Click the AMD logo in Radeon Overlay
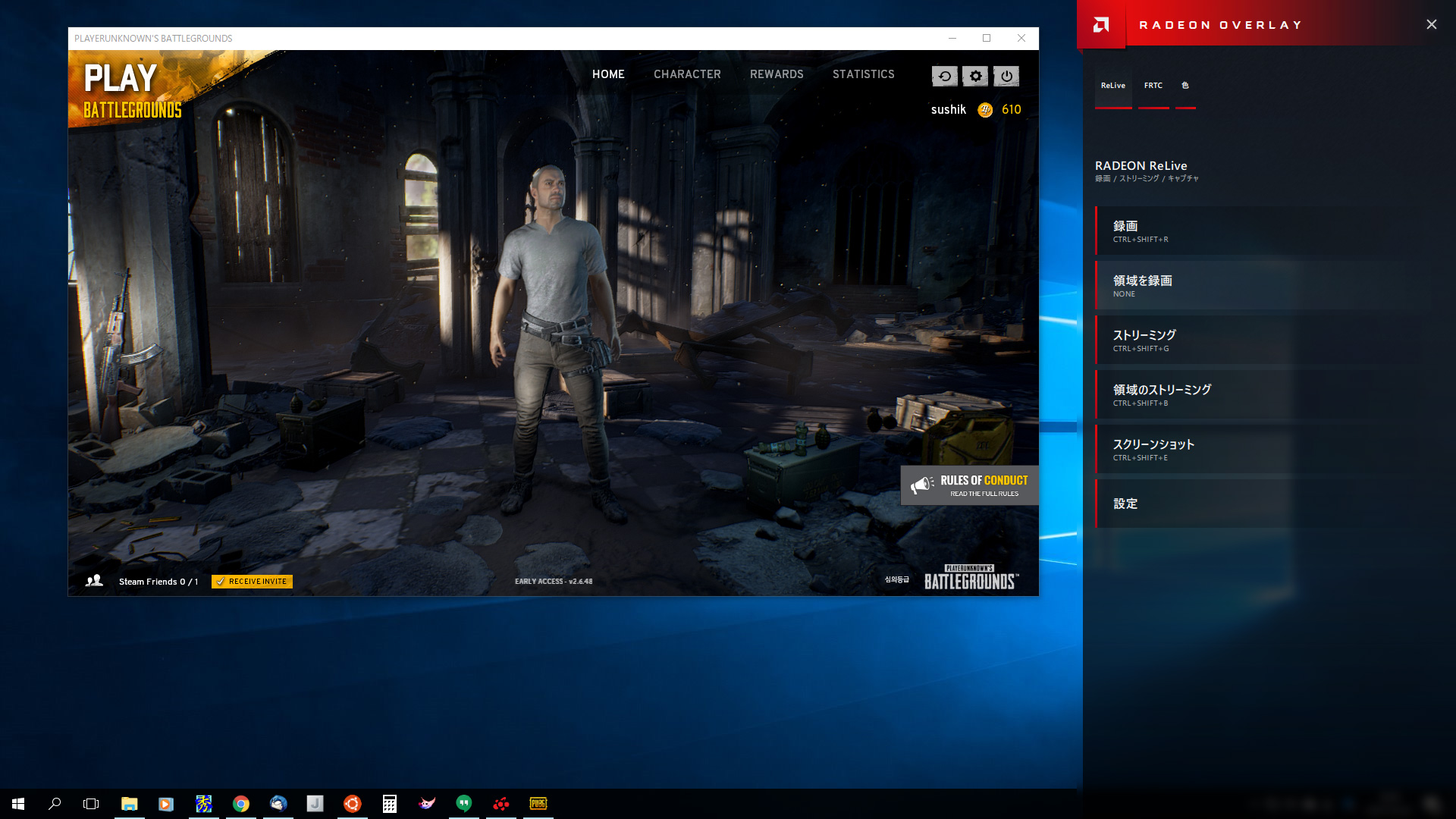1456x819 pixels. pyautogui.click(x=1101, y=24)
